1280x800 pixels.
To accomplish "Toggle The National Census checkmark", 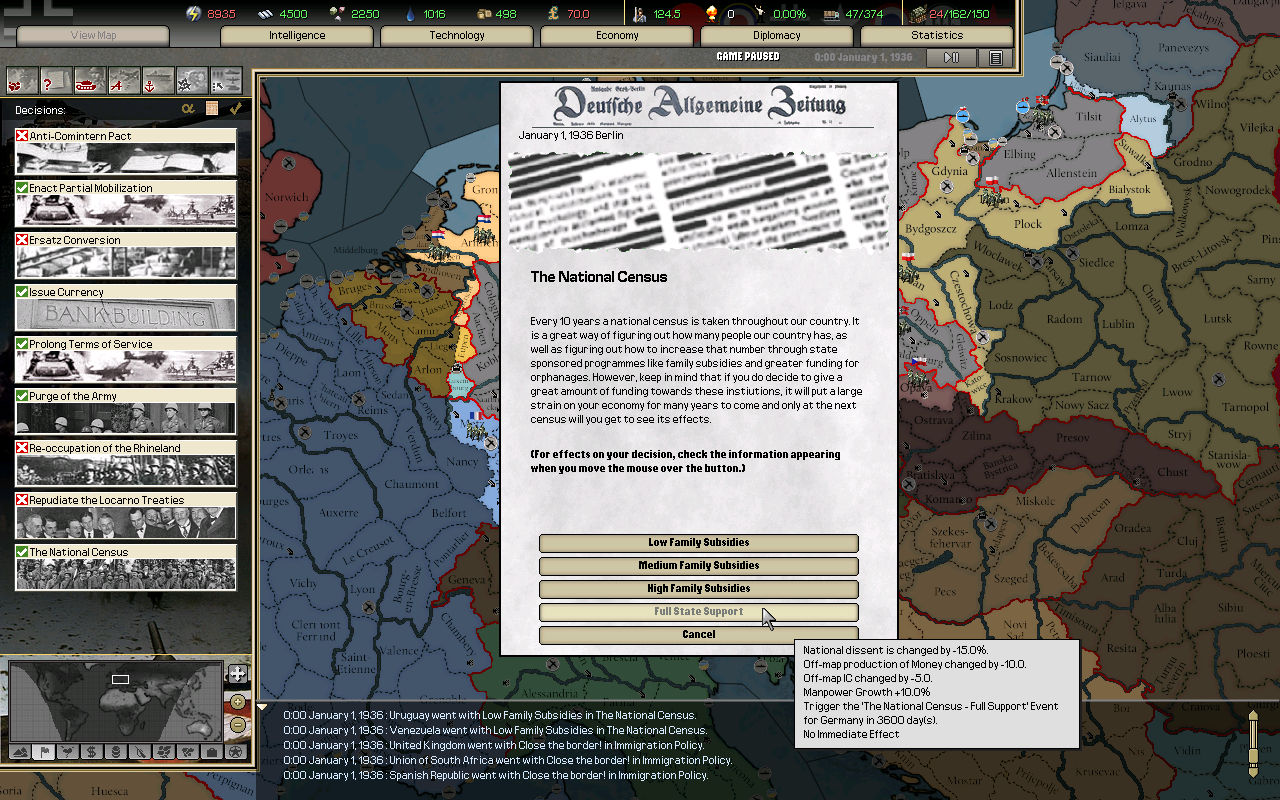I will [22, 552].
